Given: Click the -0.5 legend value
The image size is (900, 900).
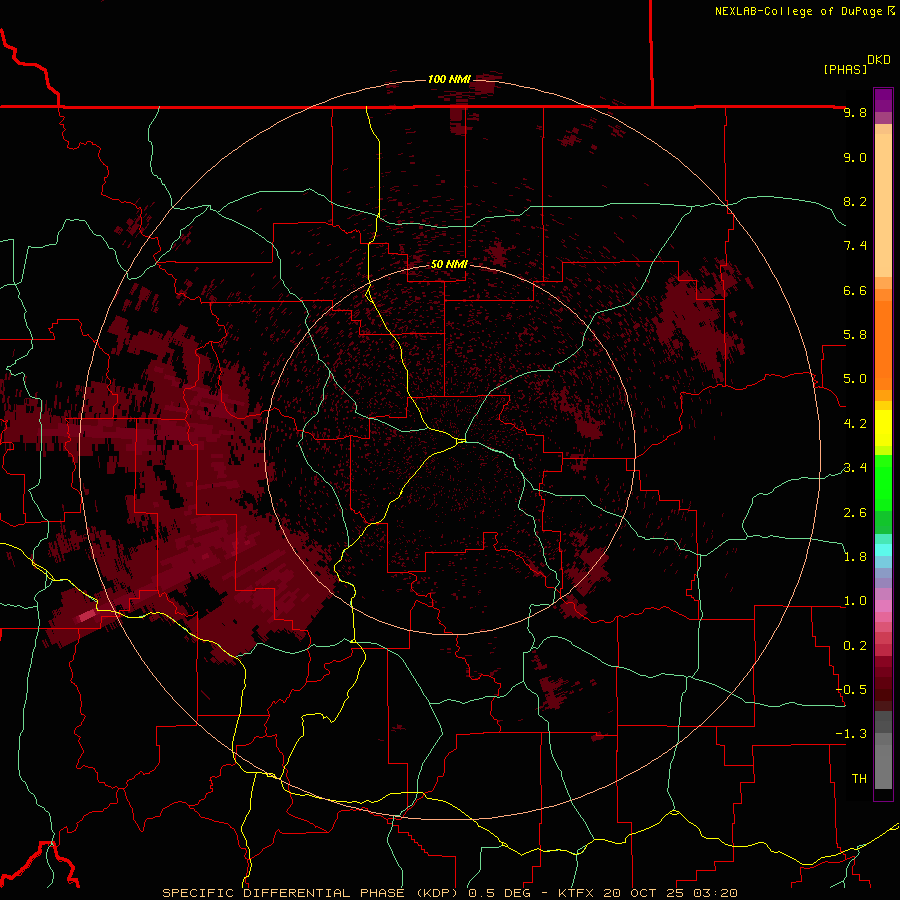Looking at the screenshot, I should 851,690.
